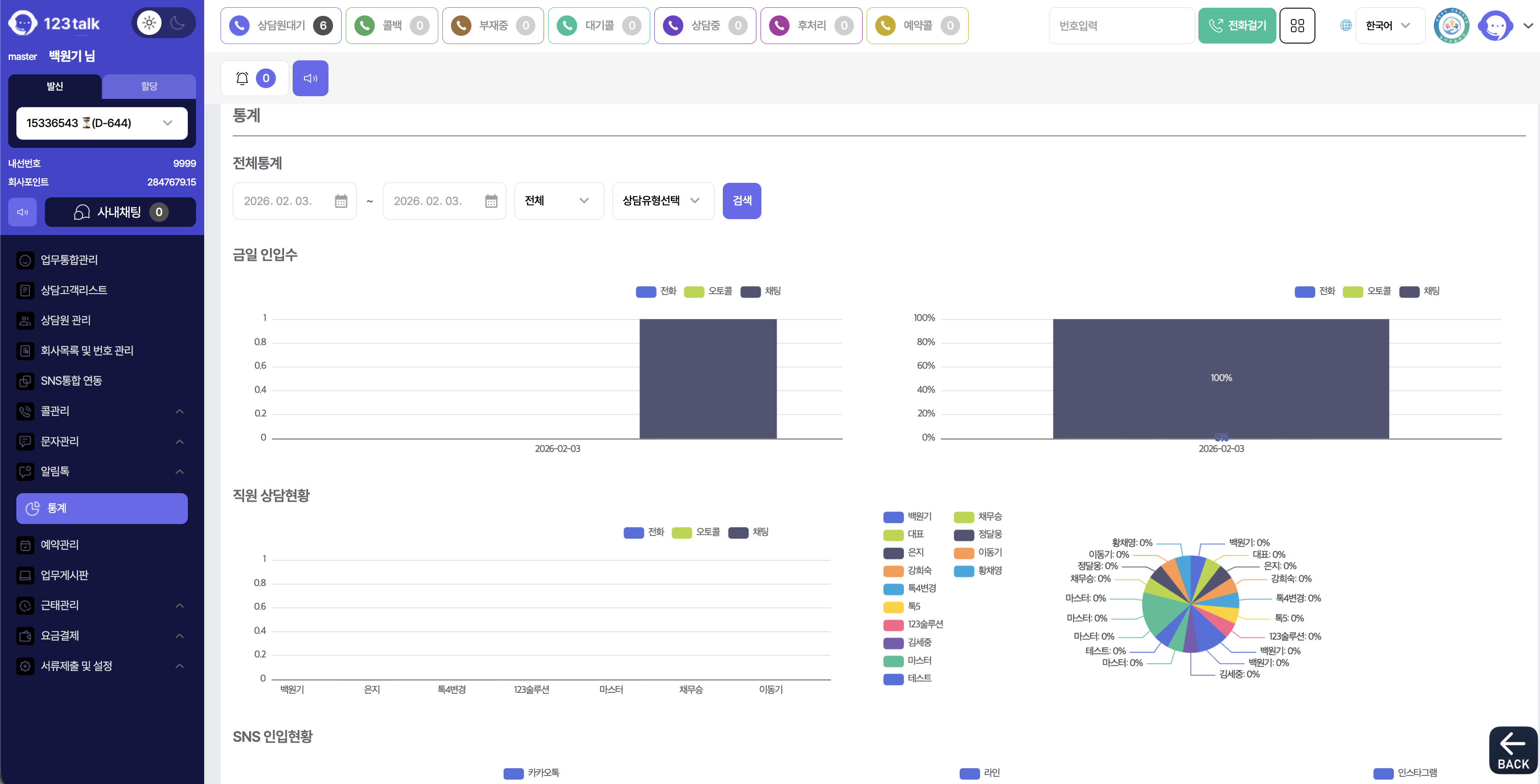This screenshot has height=784, width=1540.
Task: Click the 검색 search button
Action: point(741,201)
